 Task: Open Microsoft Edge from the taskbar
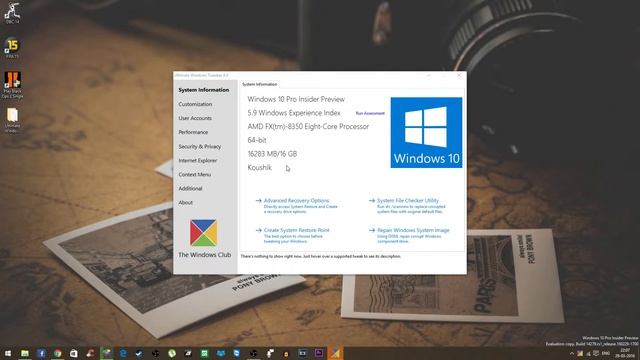pos(123,353)
